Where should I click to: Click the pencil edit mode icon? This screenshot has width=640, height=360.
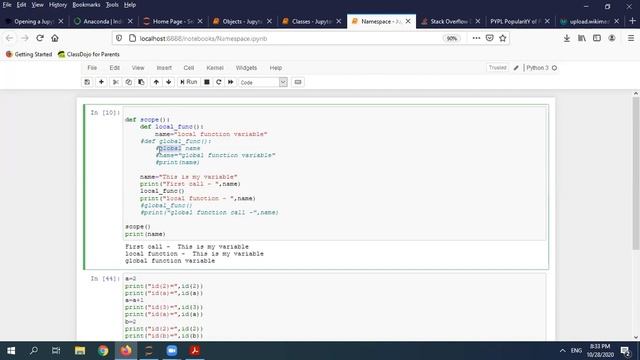pos(516,68)
